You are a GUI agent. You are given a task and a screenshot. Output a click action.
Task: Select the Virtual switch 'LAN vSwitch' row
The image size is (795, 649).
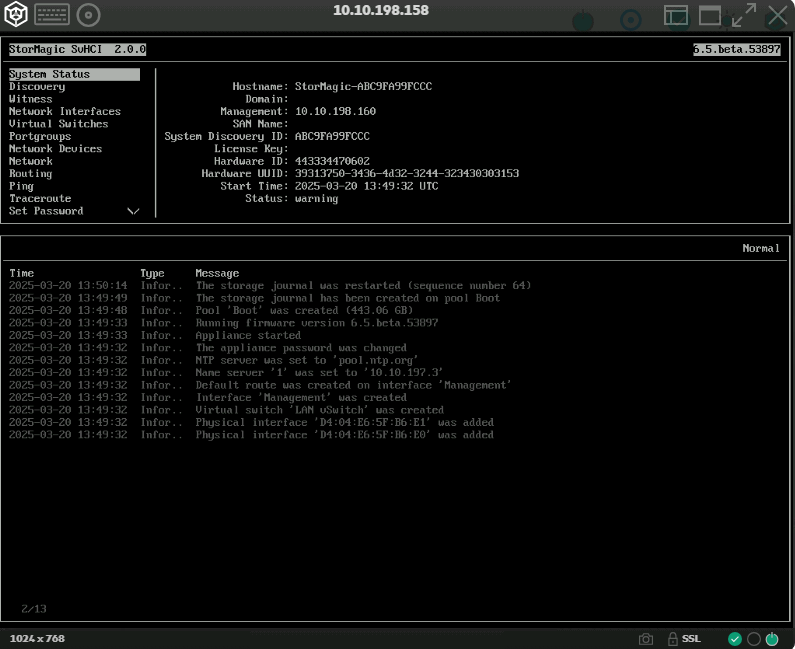click(x=226, y=410)
